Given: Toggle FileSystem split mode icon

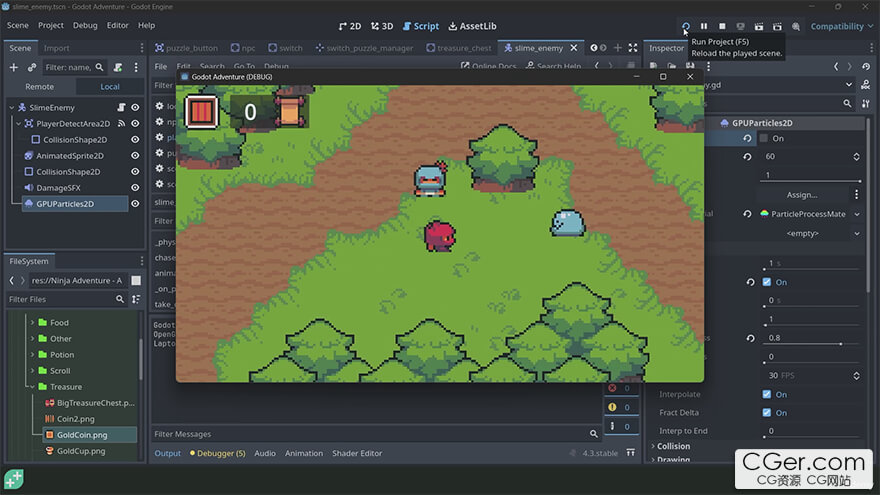Looking at the screenshot, I should (136, 280).
